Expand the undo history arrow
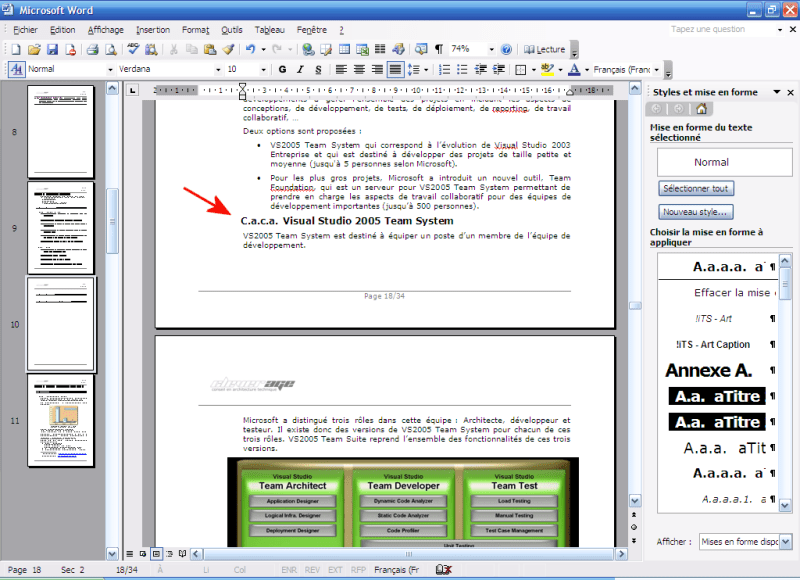The width and height of the screenshot is (800, 580). click(x=263, y=49)
